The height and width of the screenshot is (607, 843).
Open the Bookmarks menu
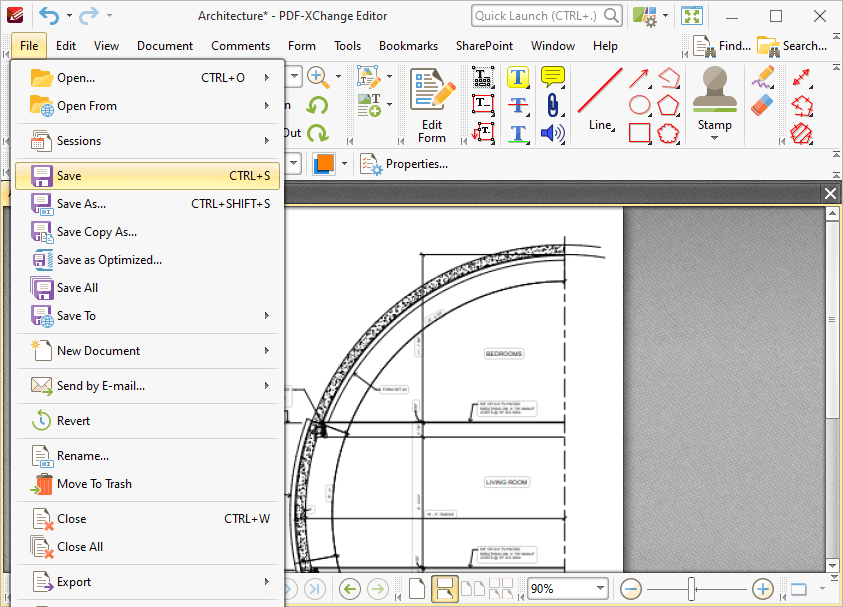pyautogui.click(x=408, y=46)
